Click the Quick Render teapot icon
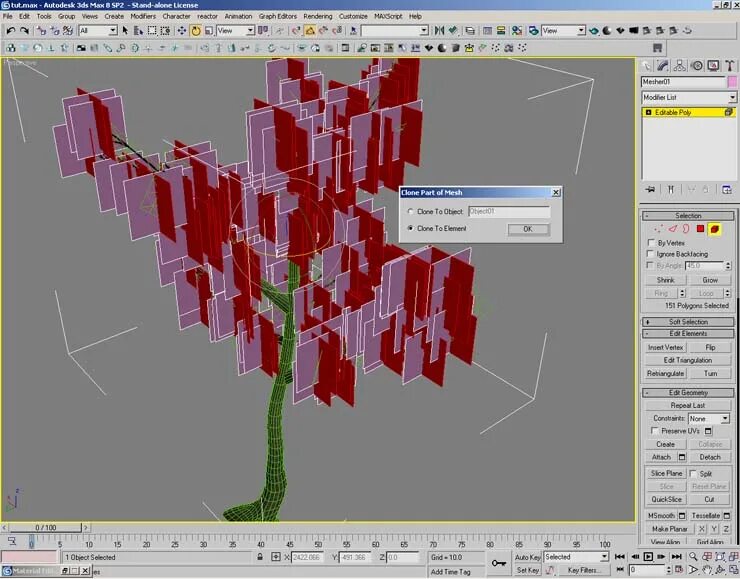The height and width of the screenshot is (579, 740). 594,31
